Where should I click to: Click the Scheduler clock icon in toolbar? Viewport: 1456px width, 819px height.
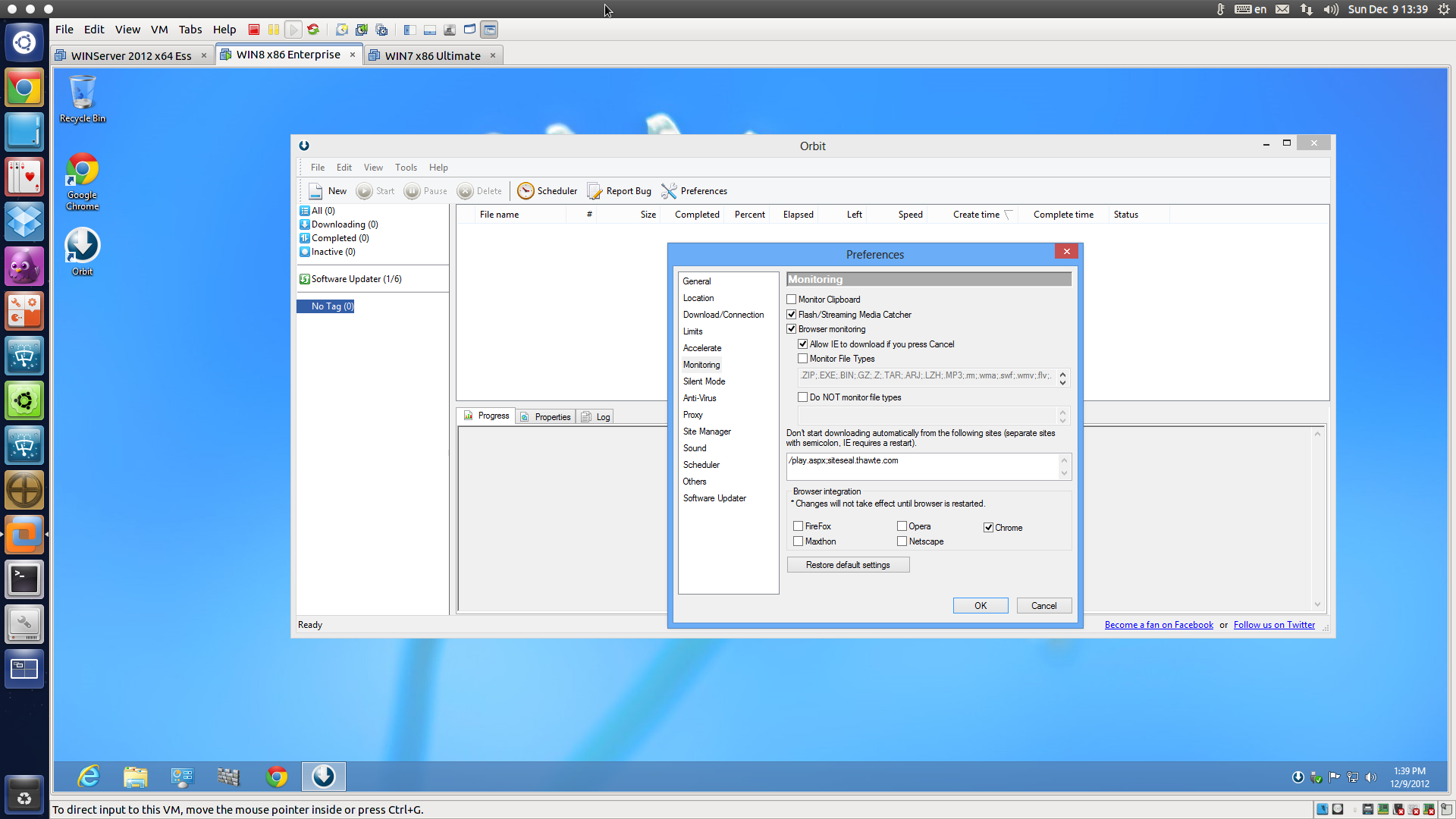[x=526, y=191]
